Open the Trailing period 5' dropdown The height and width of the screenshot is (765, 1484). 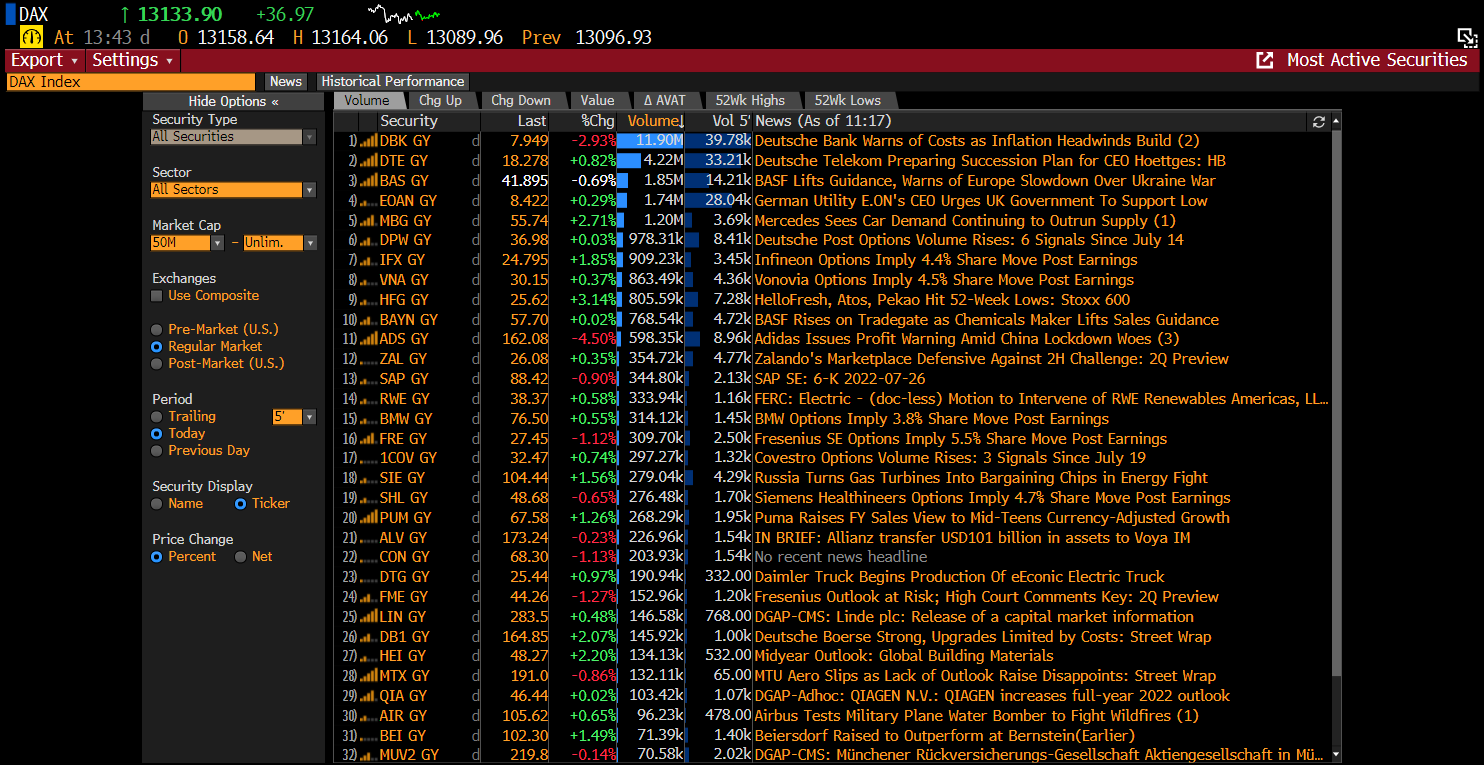tap(294, 417)
